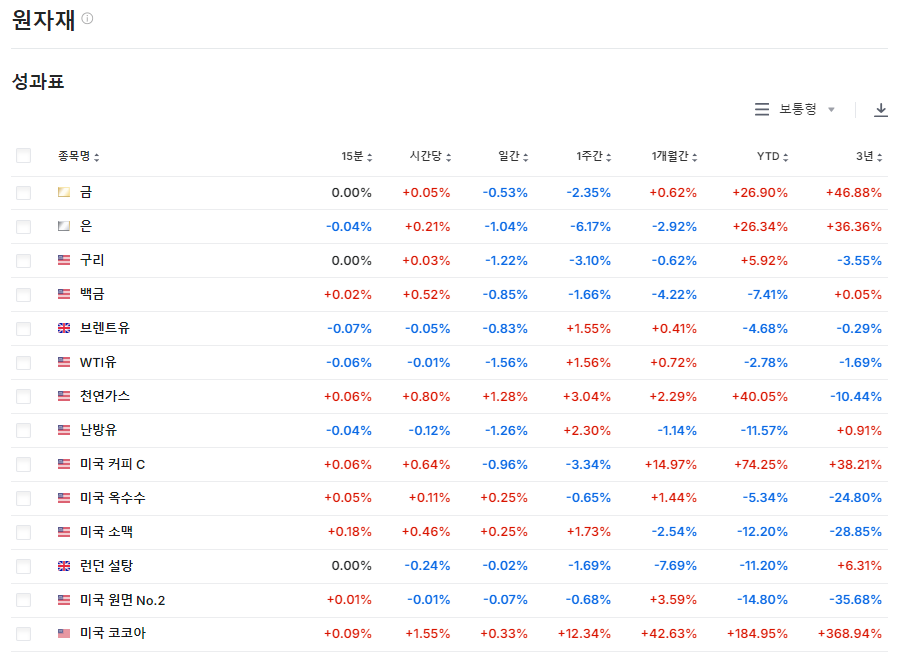Click the list view icon beside 보통형
The height and width of the screenshot is (662, 910).
point(761,109)
